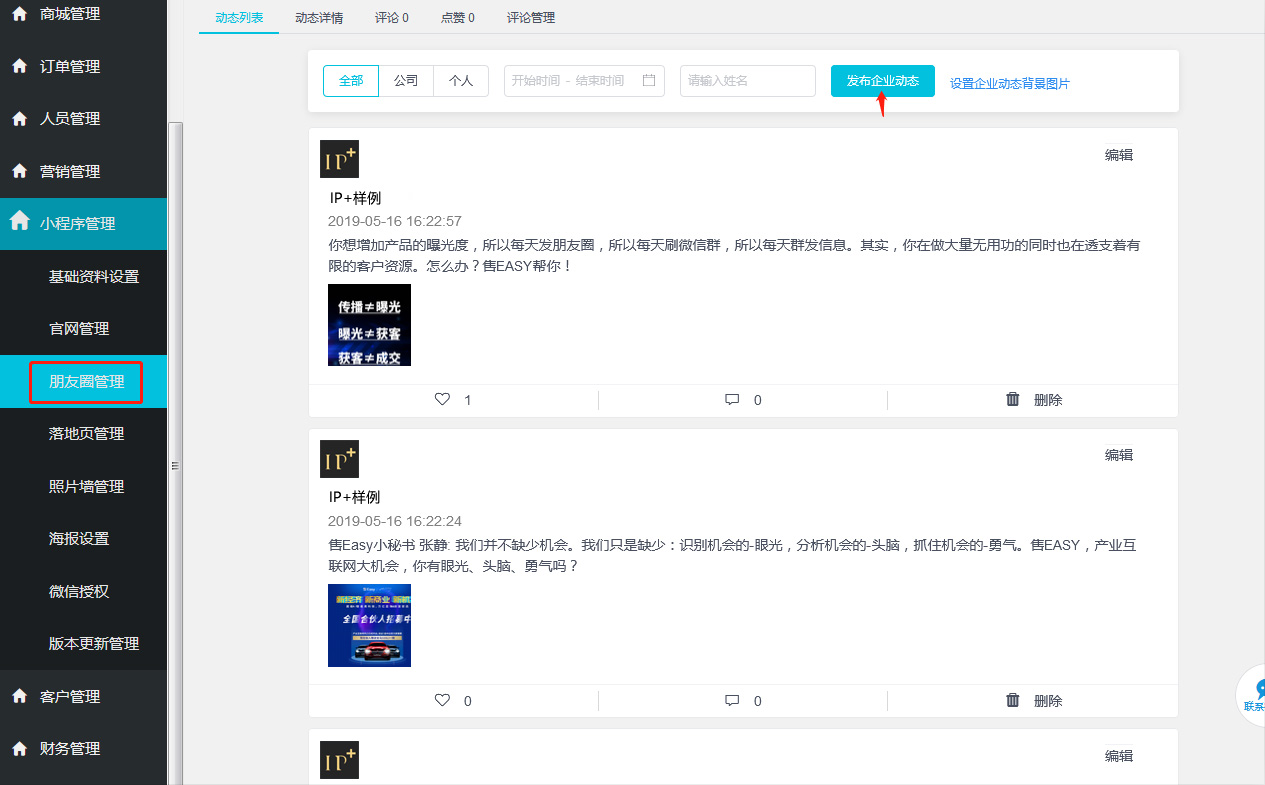Screen dimensions: 1265x785
Task: Click the comment icon on first post
Action: point(732,399)
